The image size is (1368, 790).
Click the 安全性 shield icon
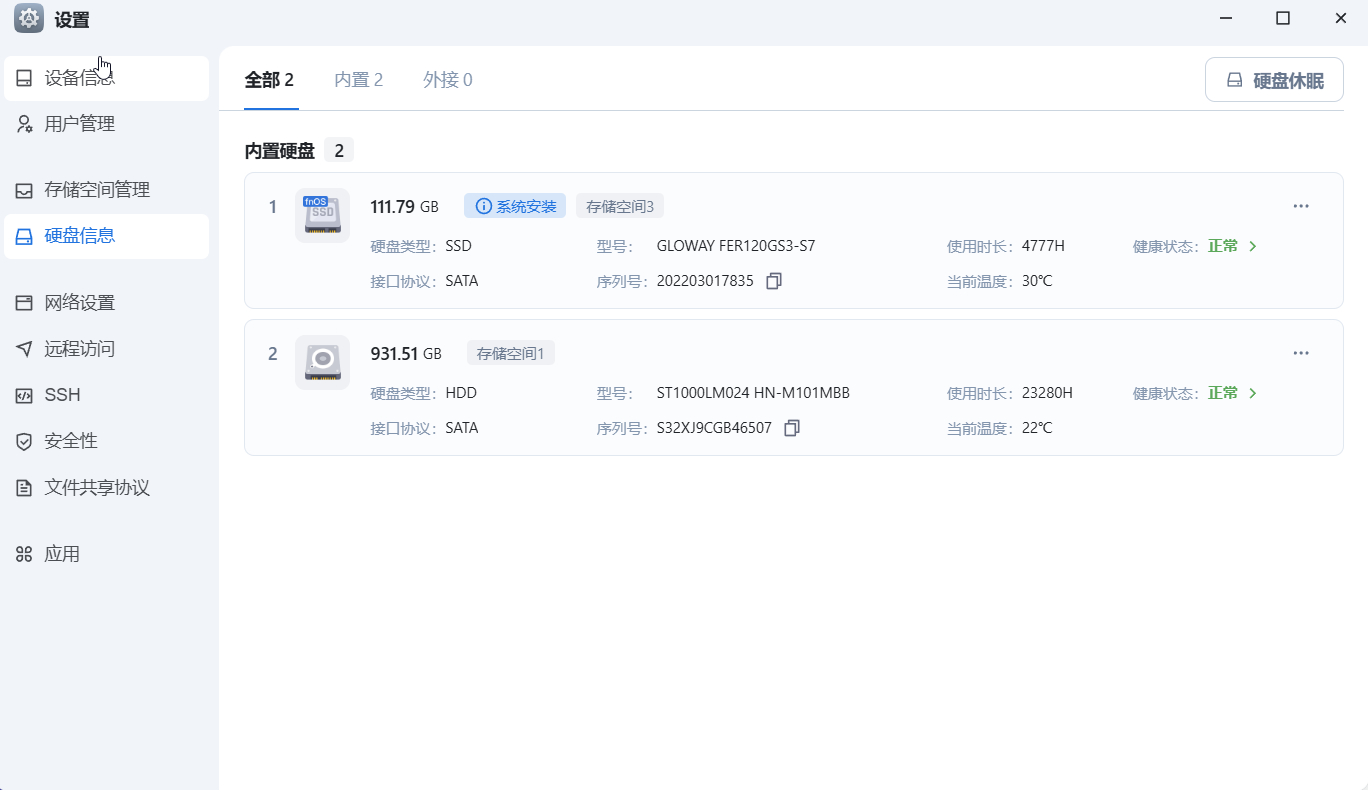[24, 441]
